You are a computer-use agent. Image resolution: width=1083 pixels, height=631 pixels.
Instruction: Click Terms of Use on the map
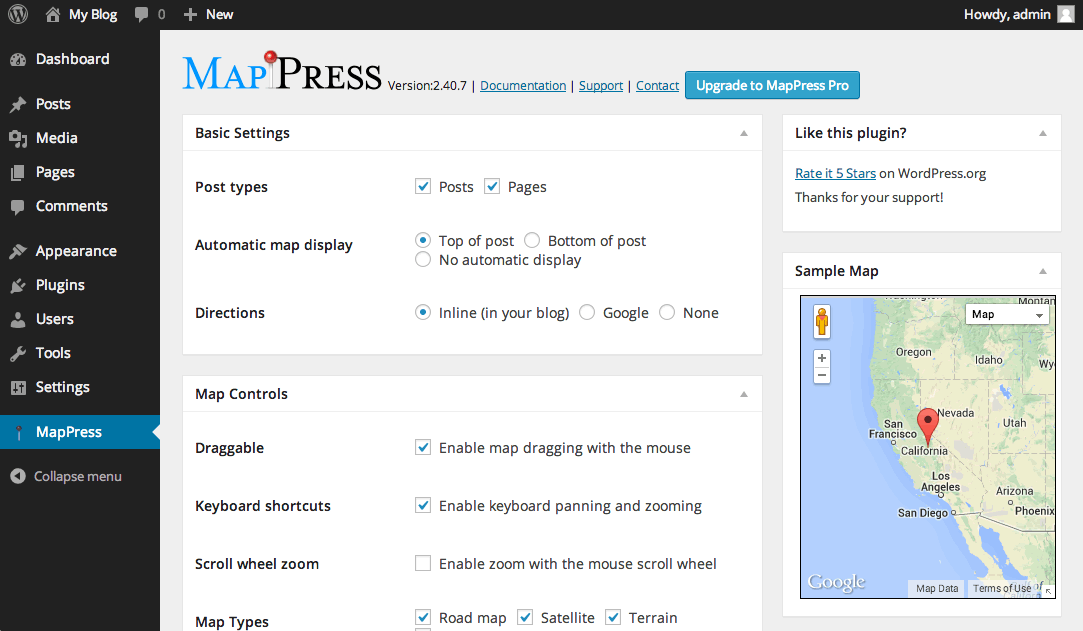(x=1002, y=588)
